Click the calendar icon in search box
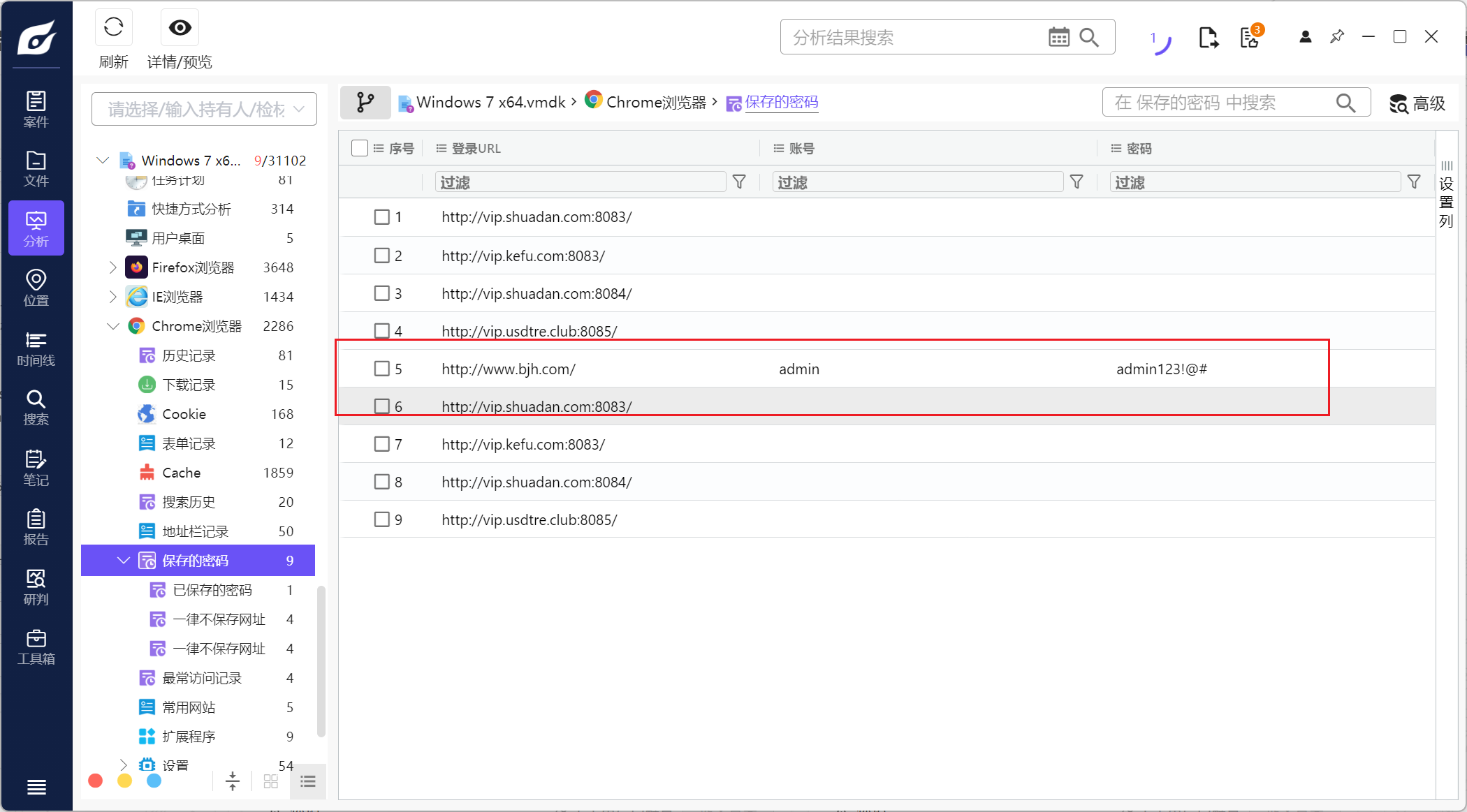The width and height of the screenshot is (1467, 812). click(x=1058, y=37)
